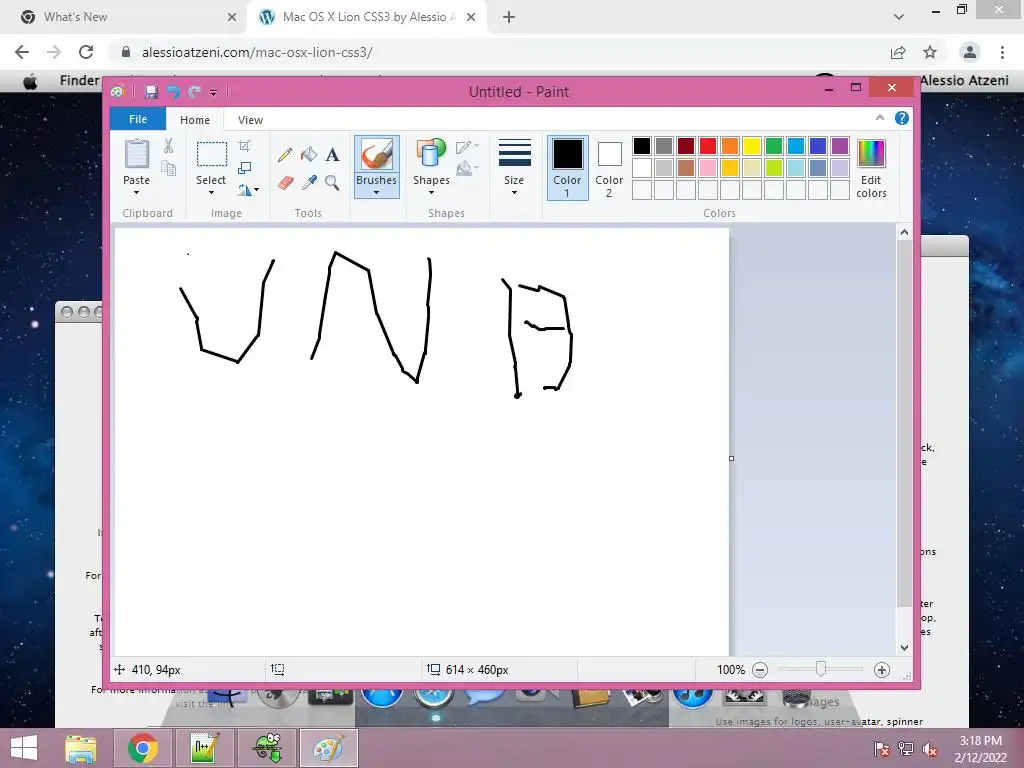
Task: Open the Size dropdown
Action: click(x=514, y=167)
